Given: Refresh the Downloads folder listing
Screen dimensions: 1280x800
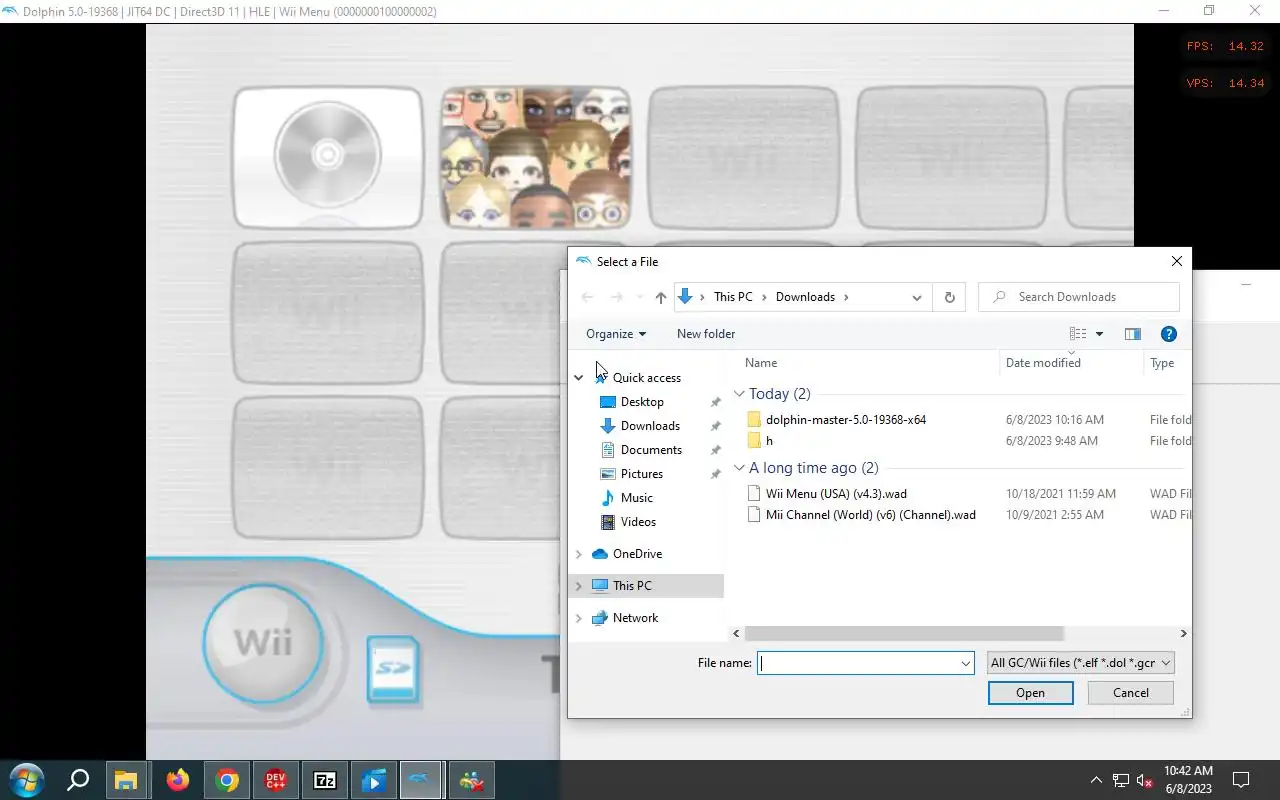Looking at the screenshot, I should point(949,297).
